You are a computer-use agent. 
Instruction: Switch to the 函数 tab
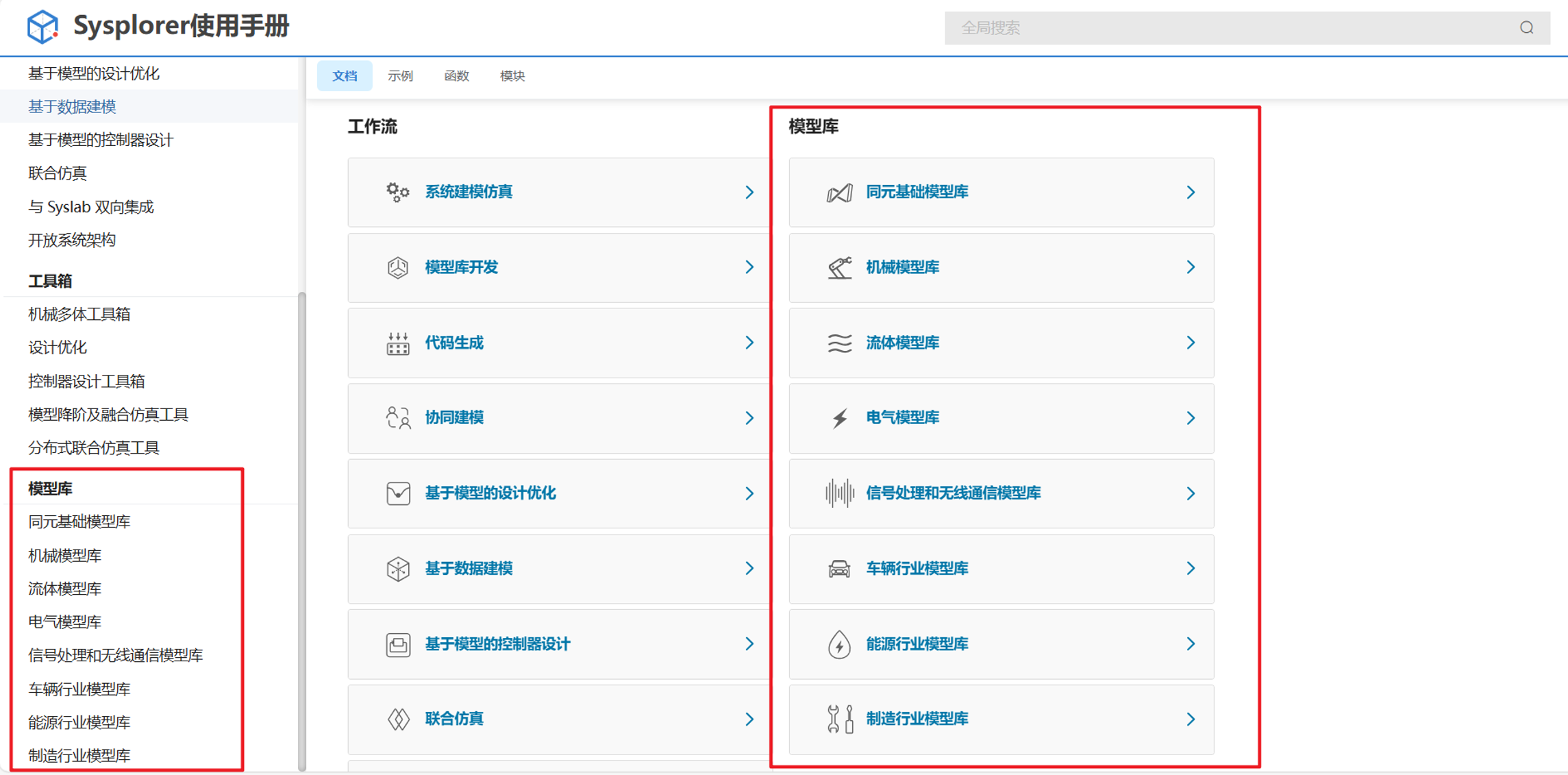[x=456, y=75]
